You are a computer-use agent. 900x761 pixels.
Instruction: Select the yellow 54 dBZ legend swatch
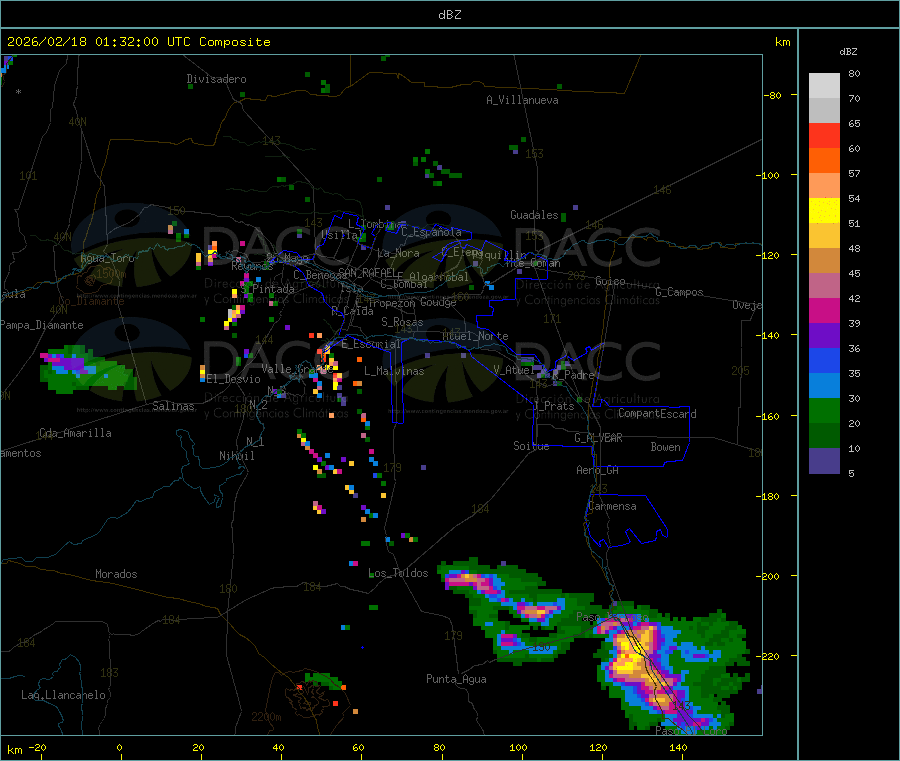824,211
